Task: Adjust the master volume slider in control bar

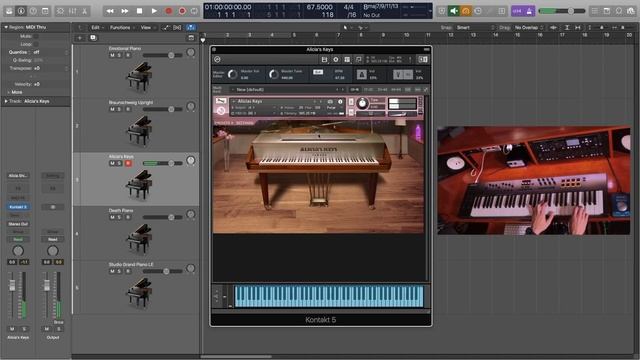Action: point(561,11)
